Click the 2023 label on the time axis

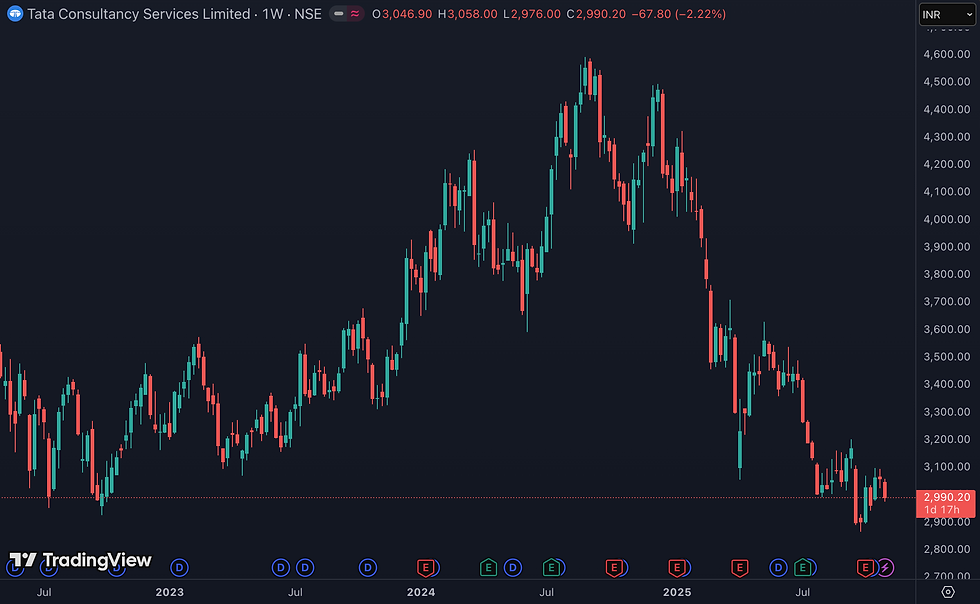(169, 592)
